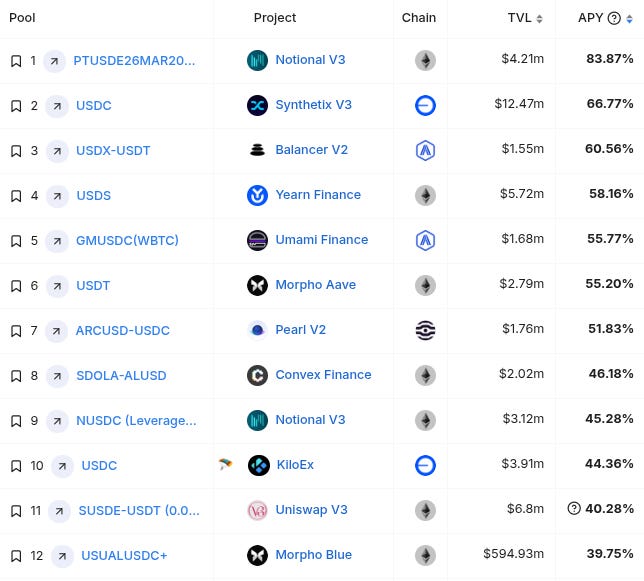This screenshot has width=644, height=581.
Task: Click the Balancer V2 project logo
Action: click(x=258, y=150)
